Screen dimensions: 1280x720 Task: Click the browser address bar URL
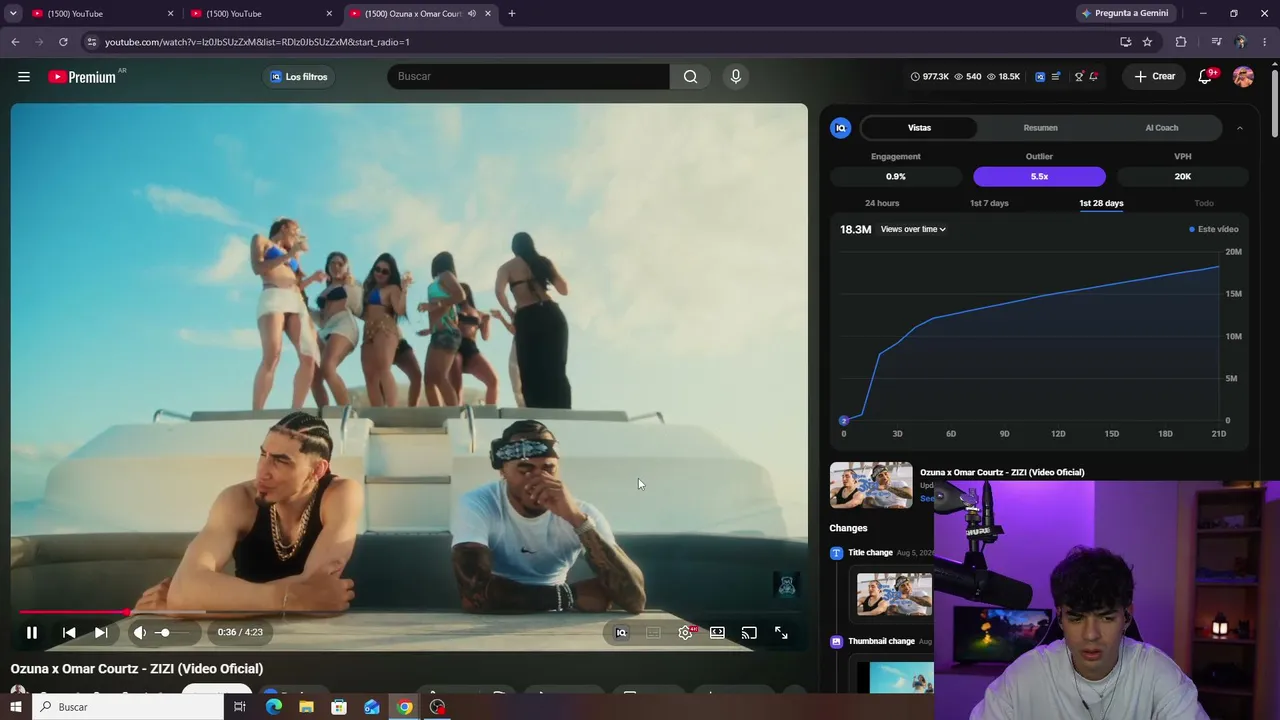click(x=257, y=42)
